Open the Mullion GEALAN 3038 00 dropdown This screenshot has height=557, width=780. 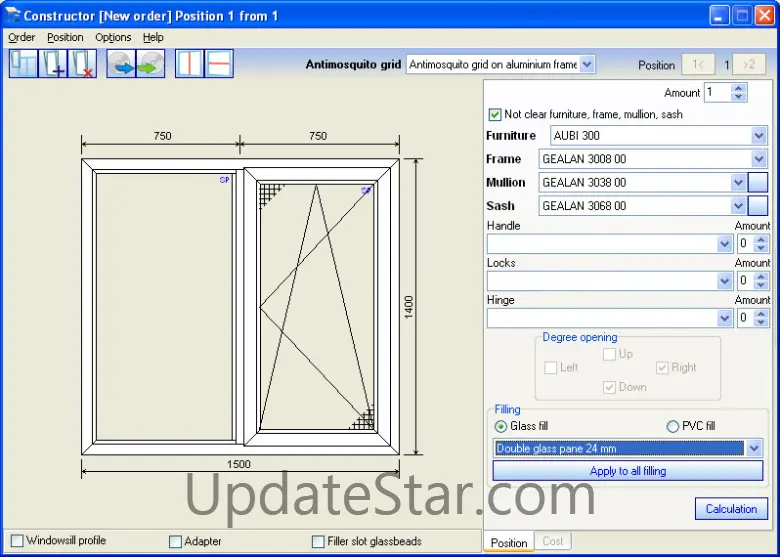click(x=738, y=183)
